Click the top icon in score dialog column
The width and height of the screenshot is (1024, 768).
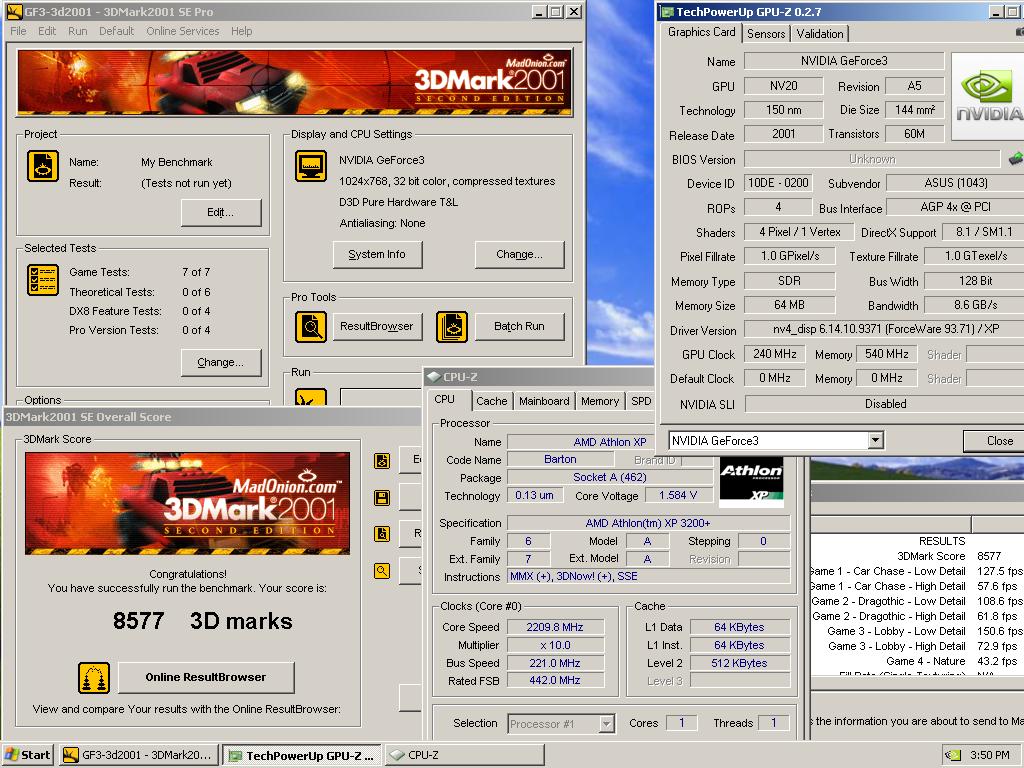pos(382,461)
